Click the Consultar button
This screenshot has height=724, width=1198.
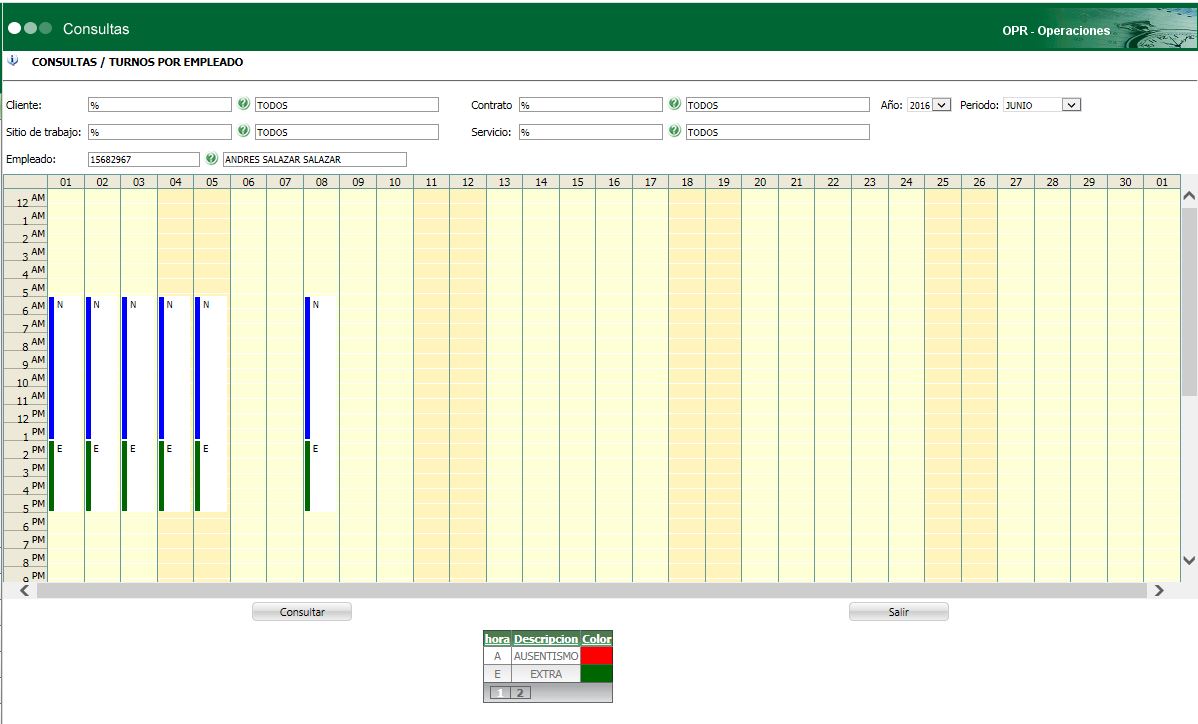pos(302,612)
